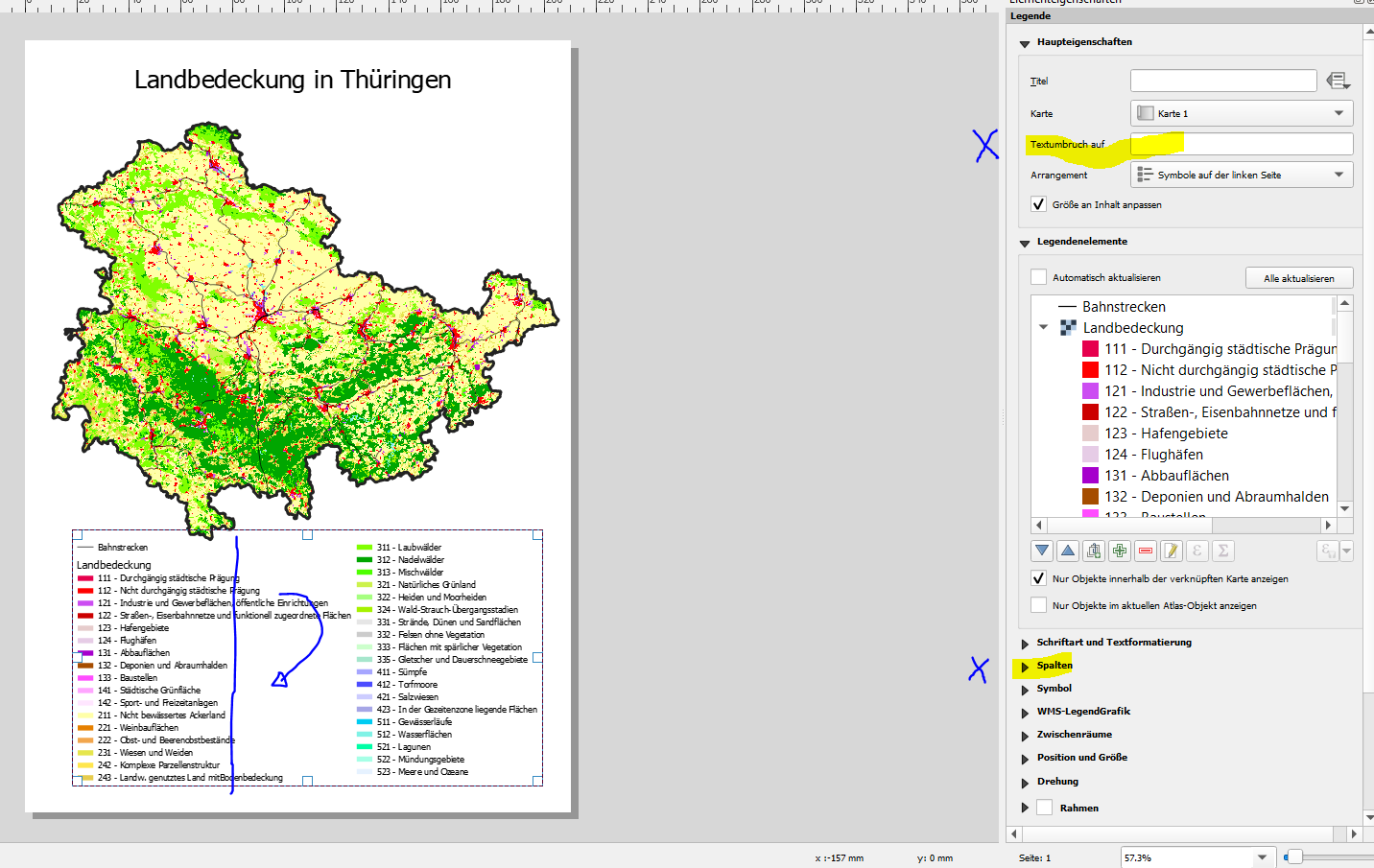Viewport: 1374px width, 868px height.
Task: Expand the Spalten section
Action: click(1025, 667)
